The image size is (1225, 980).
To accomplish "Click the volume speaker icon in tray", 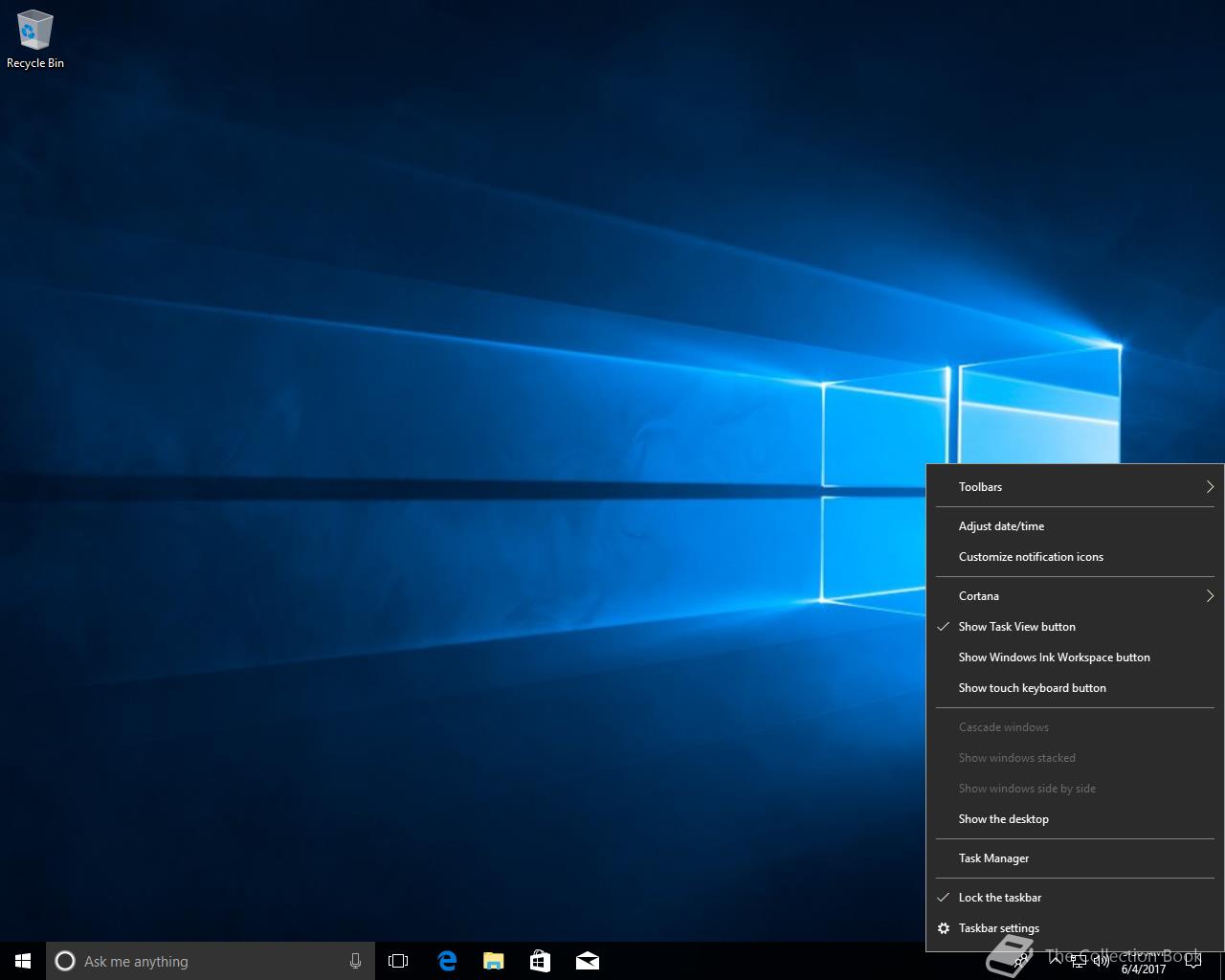I will [x=1101, y=961].
